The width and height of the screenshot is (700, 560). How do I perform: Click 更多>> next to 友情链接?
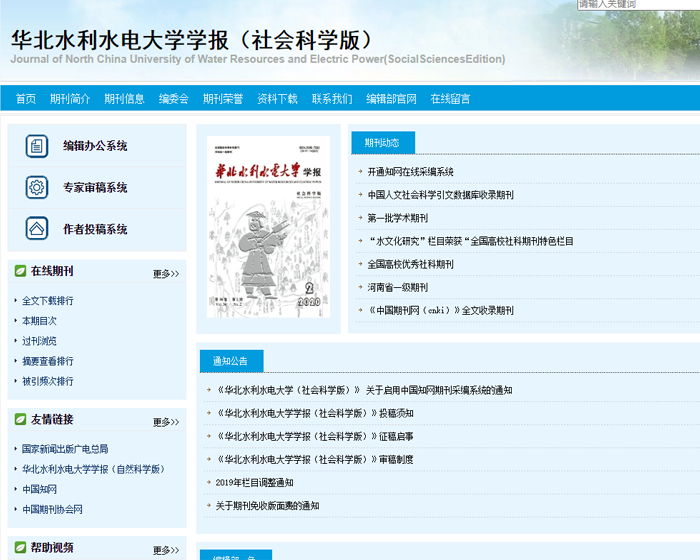click(x=166, y=422)
